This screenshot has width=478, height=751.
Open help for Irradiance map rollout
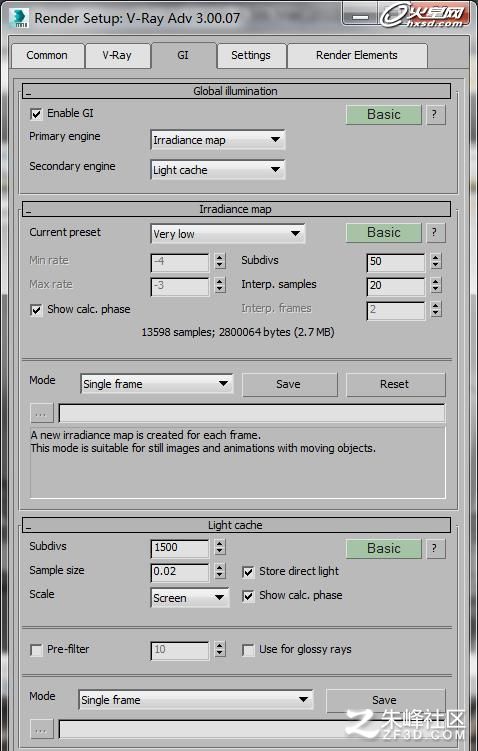[435, 232]
